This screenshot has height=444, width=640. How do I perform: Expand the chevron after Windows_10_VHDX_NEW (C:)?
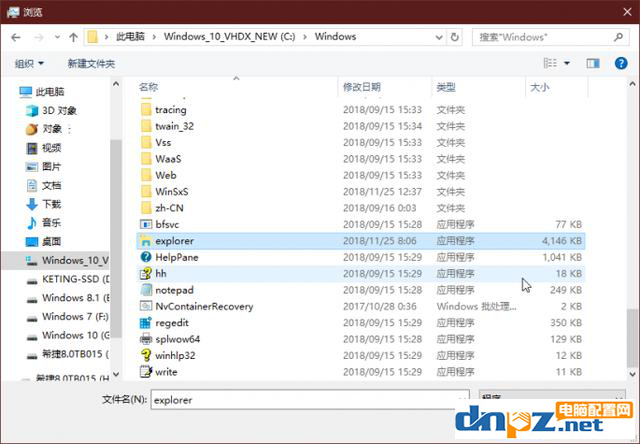click(305, 37)
